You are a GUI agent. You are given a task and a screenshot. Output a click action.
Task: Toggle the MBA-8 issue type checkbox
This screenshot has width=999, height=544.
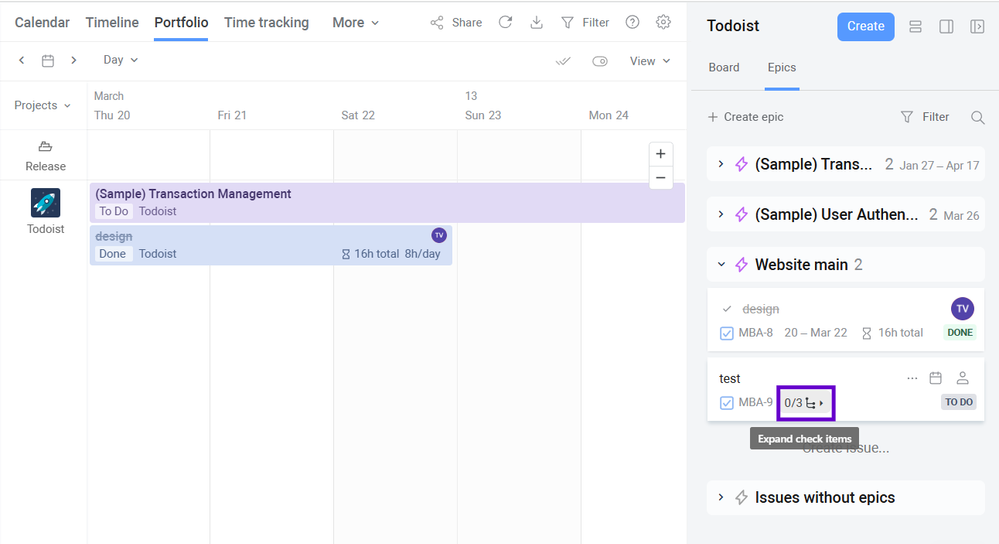pyautogui.click(x=726, y=333)
